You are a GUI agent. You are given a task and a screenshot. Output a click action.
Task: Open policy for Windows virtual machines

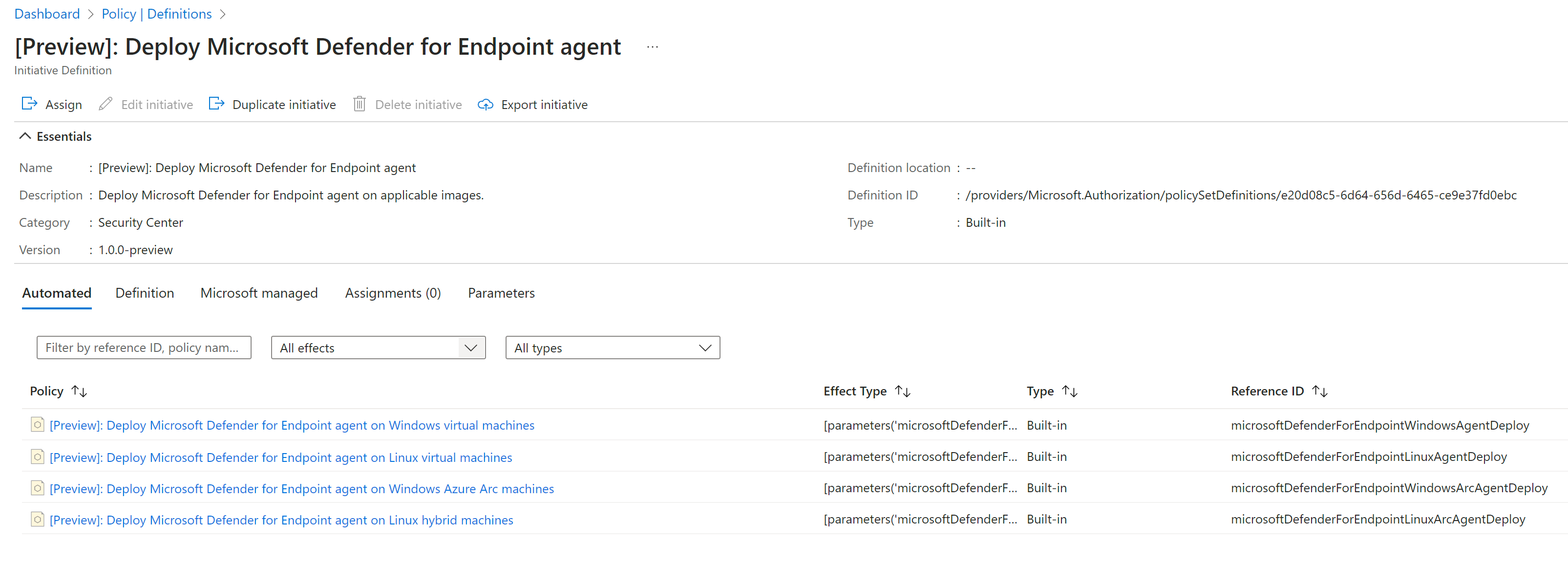click(x=292, y=425)
